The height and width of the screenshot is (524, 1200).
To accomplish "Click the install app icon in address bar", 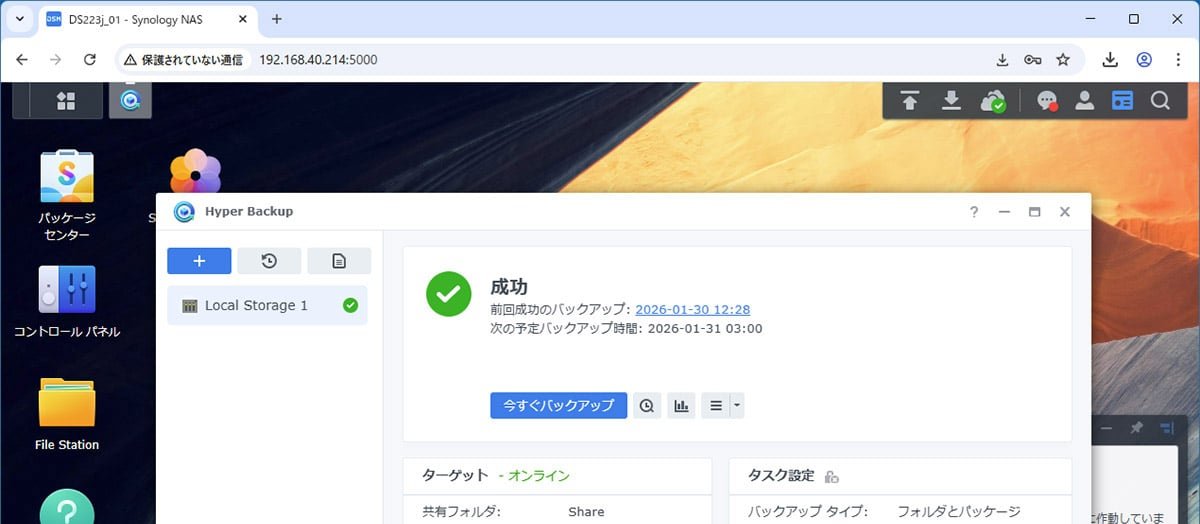I will tap(1003, 60).
